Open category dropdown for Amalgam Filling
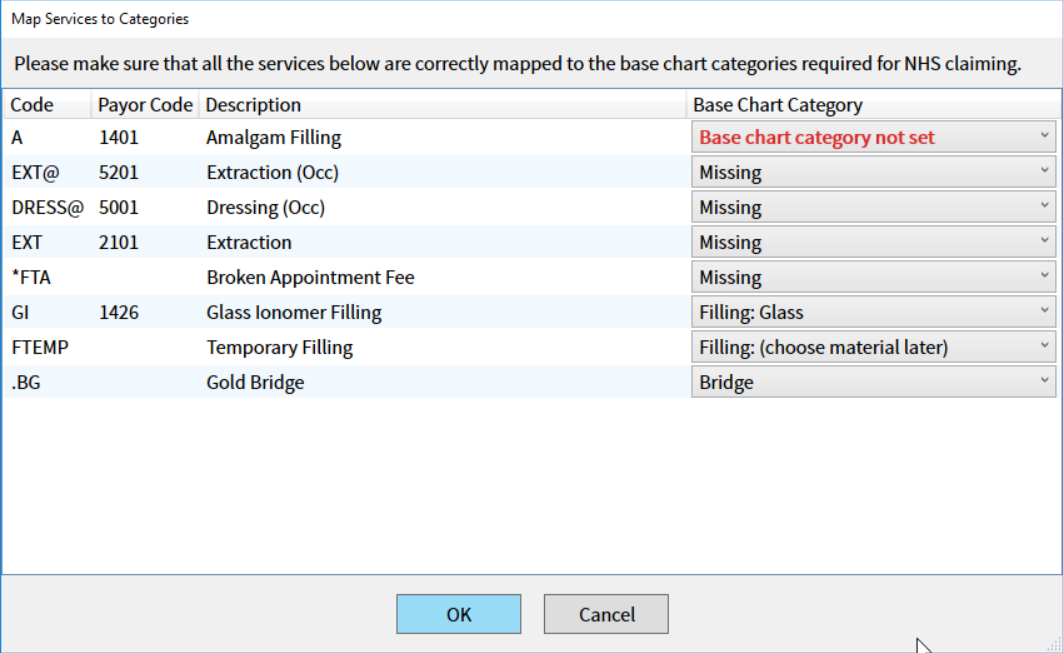 pos(873,137)
